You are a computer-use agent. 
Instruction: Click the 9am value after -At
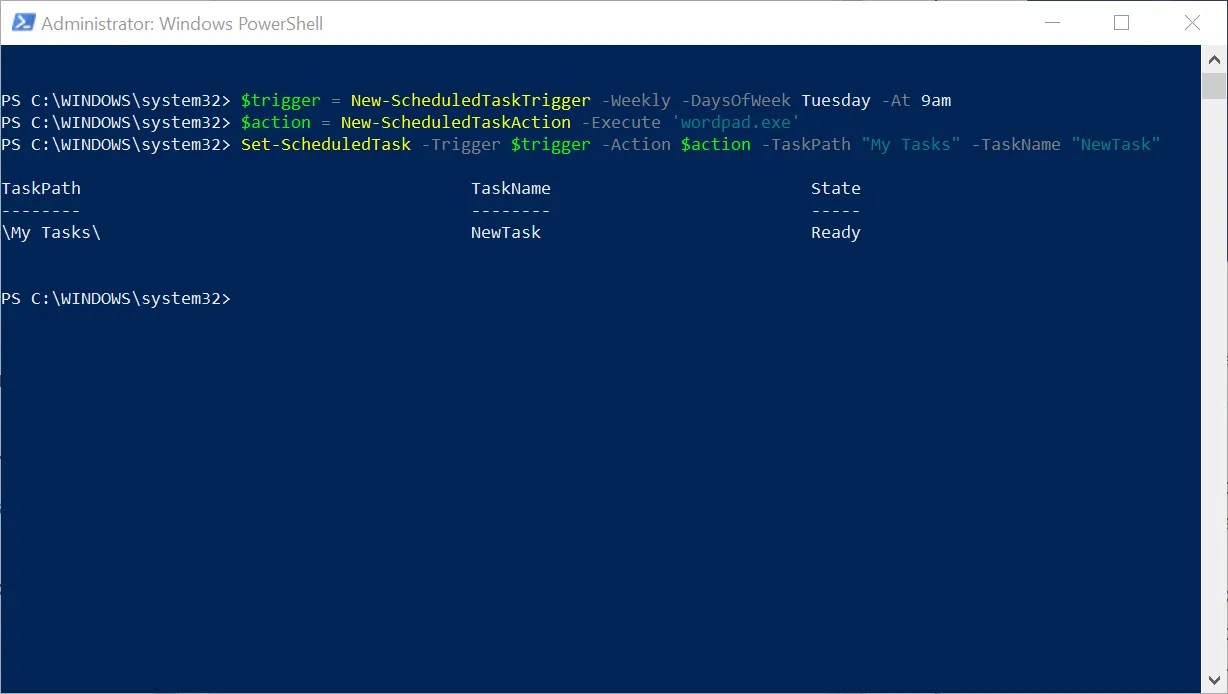pos(936,100)
